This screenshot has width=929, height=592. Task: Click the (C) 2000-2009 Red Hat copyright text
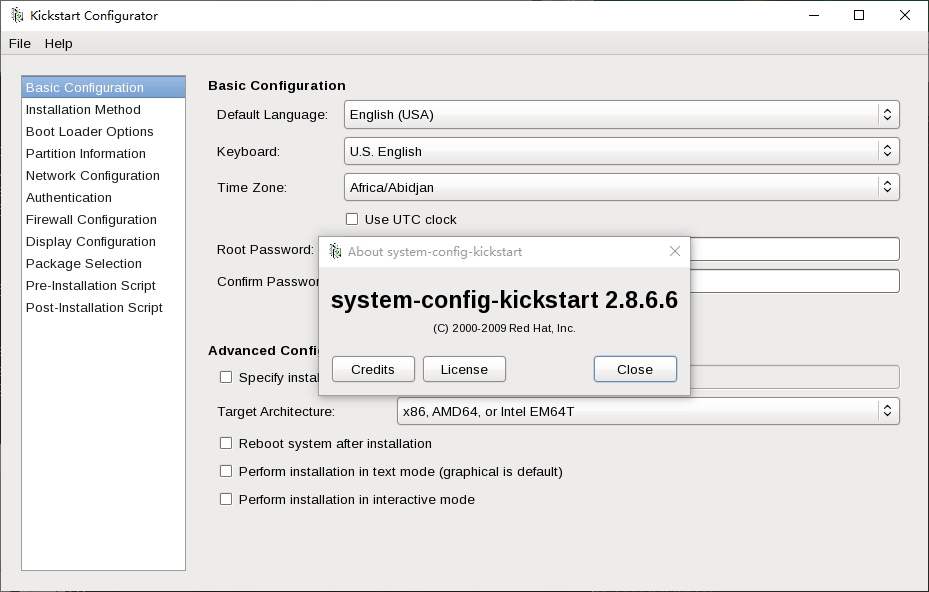click(504, 328)
